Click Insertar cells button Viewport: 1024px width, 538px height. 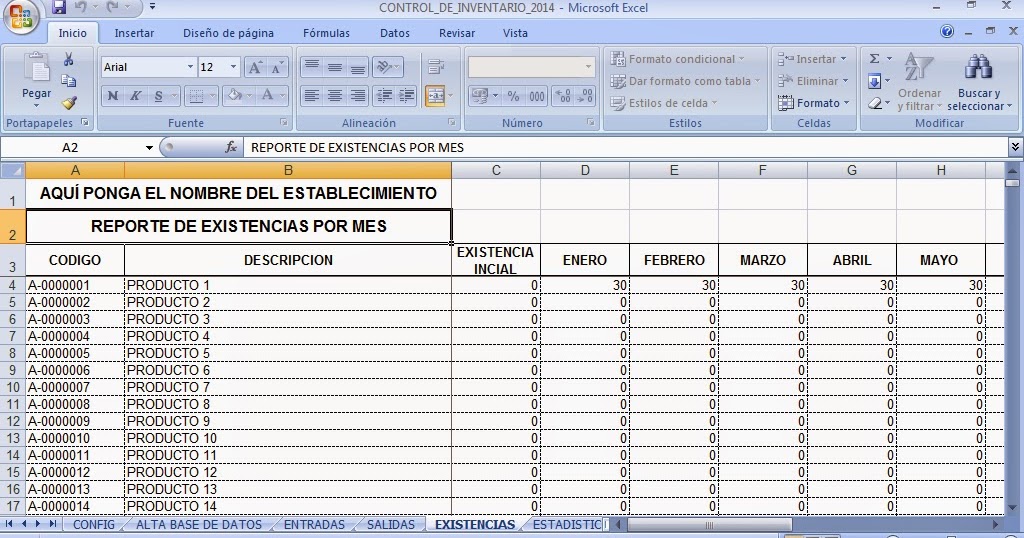pos(812,59)
